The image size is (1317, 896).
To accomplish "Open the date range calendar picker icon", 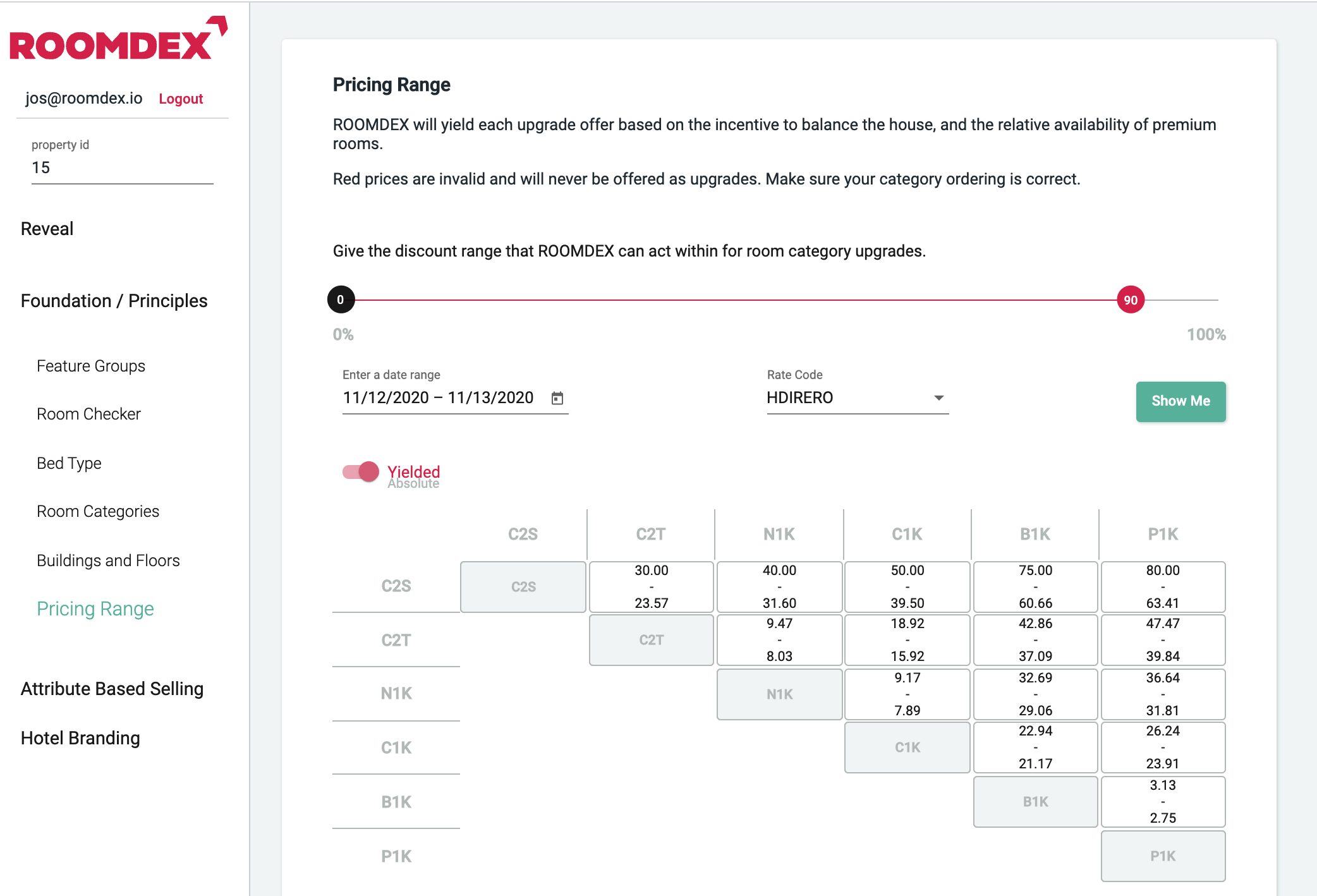I will (557, 398).
